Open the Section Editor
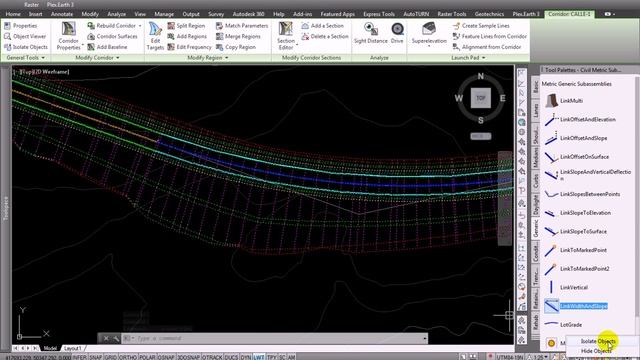The height and width of the screenshot is (360, 640). click(x=286, y=36)
